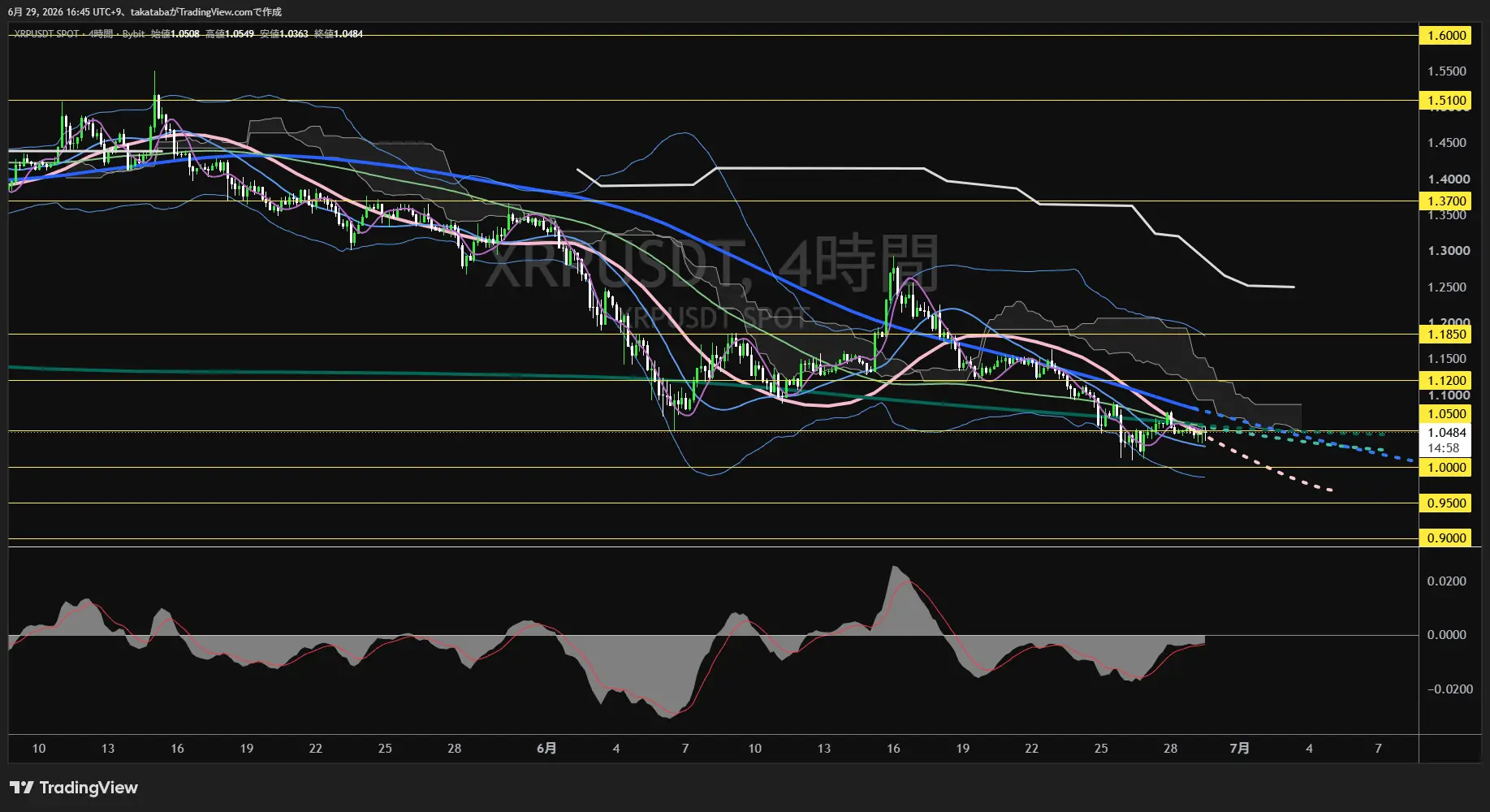Click the 1.4000 tick on the price axis
The width and height of the screenshot is (1490, 812).
tap(1449, 179)
